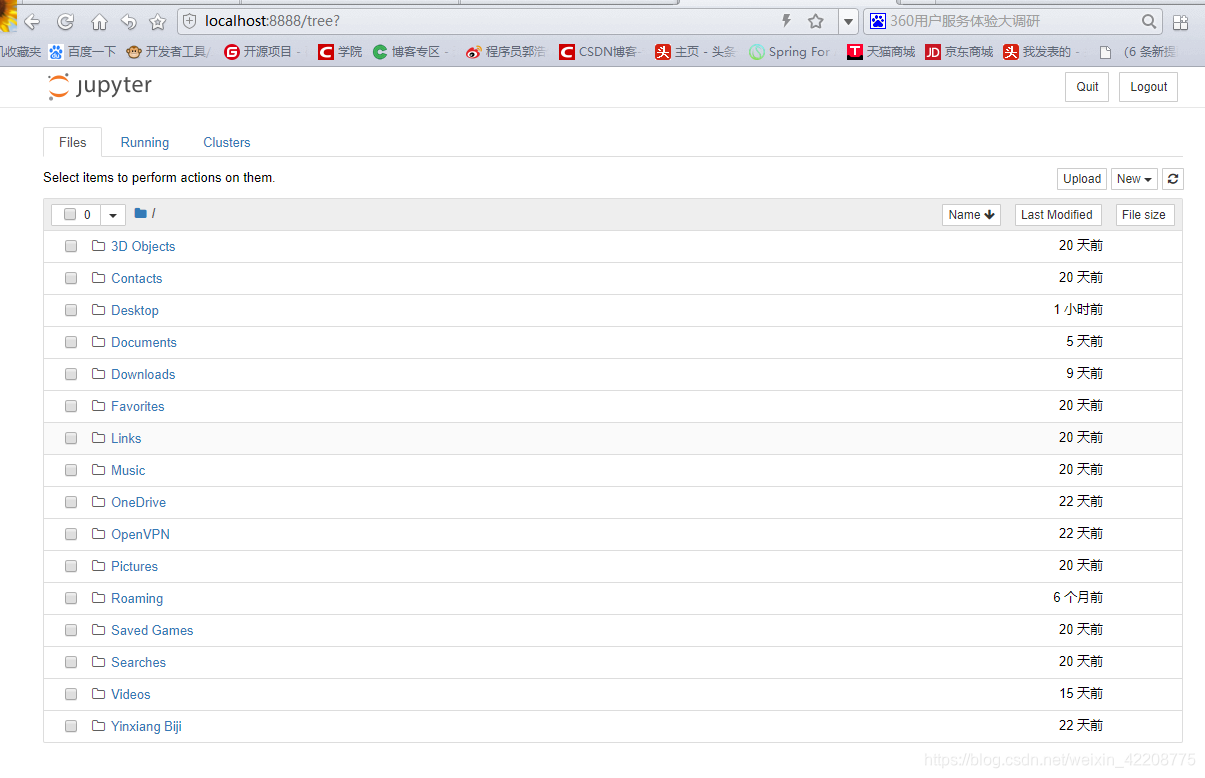
Task: Toggle the select-all checkbox in the list header
Action: tap(70, 214)
